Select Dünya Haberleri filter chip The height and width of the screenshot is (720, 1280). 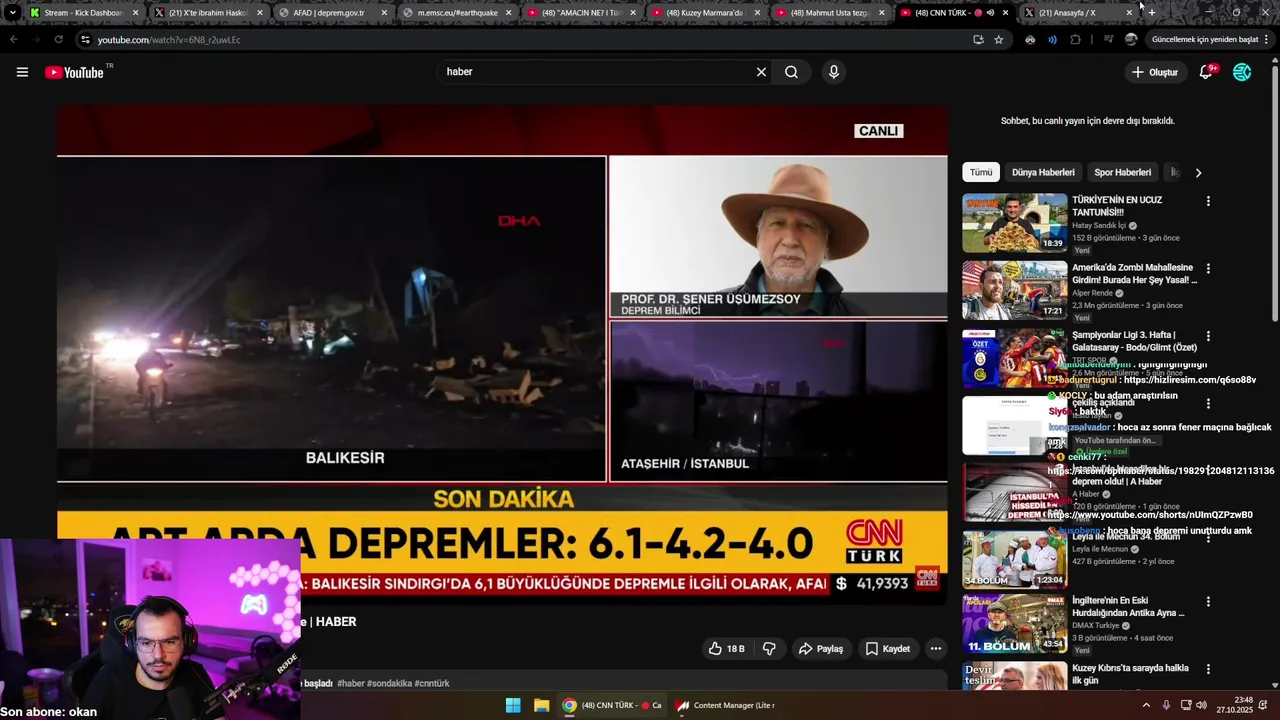click(x=1043, y=172)
